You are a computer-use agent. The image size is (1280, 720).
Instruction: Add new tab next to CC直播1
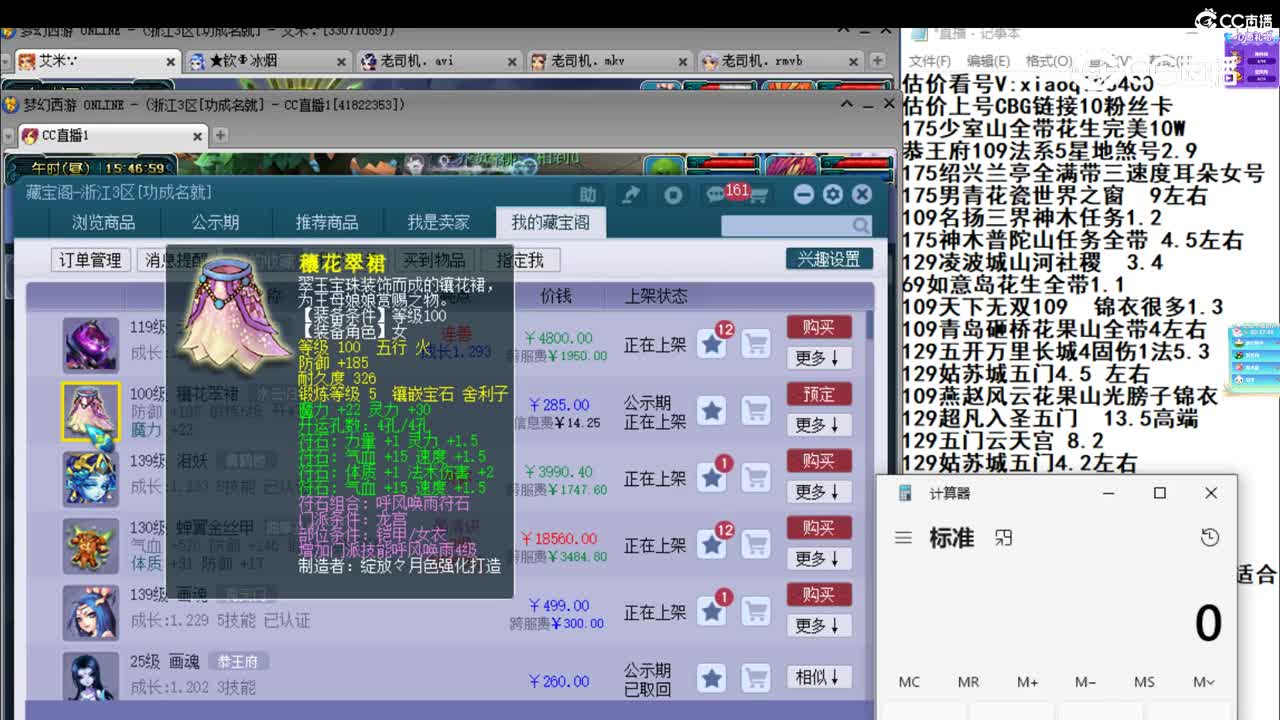coord(220,135)
